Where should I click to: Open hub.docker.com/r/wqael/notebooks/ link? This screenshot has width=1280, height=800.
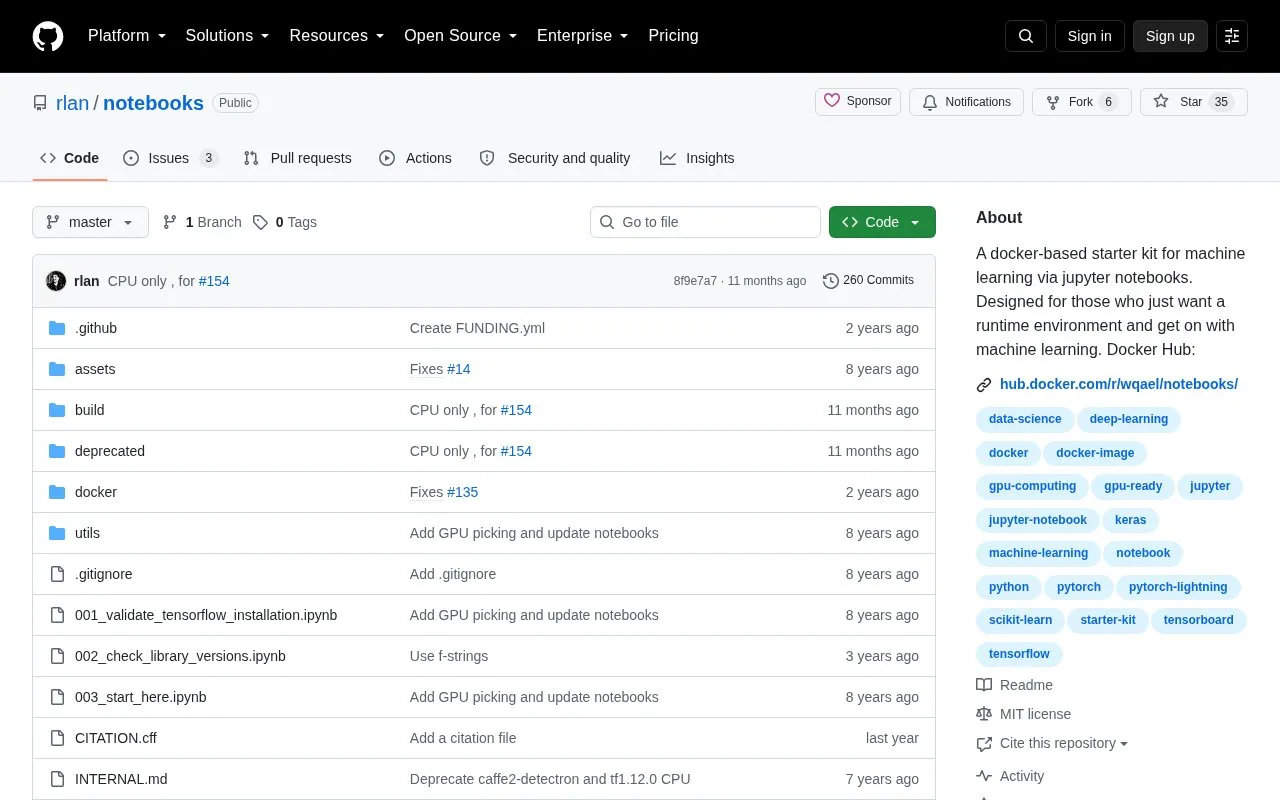pos(1119,384)
